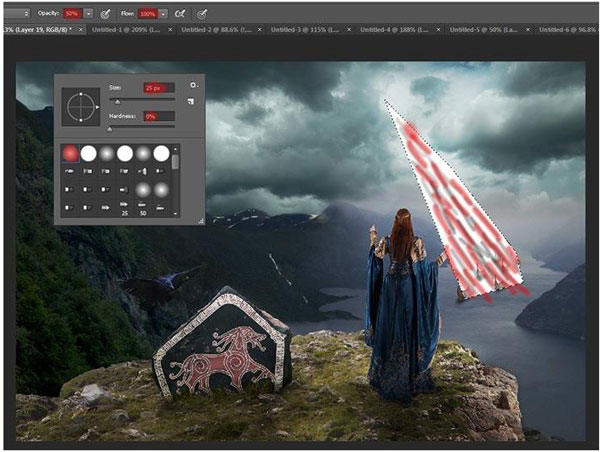Close the Layer 19 document tab

point(81,29)
